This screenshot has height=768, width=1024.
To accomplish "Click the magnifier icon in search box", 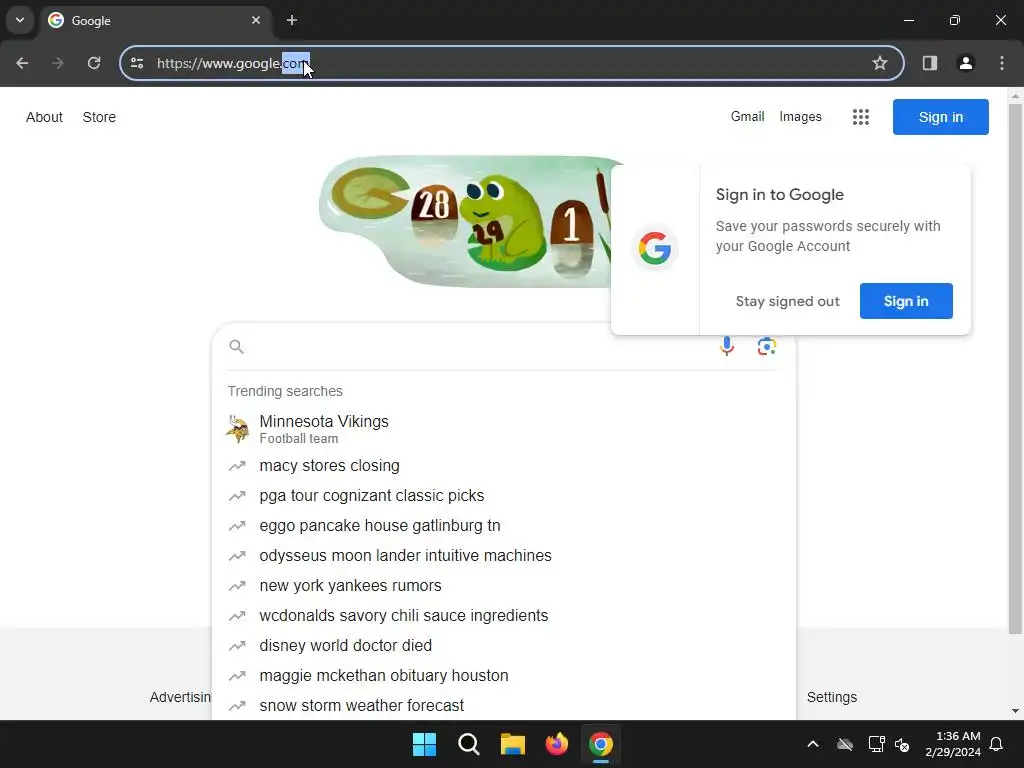I will [236, 347].
